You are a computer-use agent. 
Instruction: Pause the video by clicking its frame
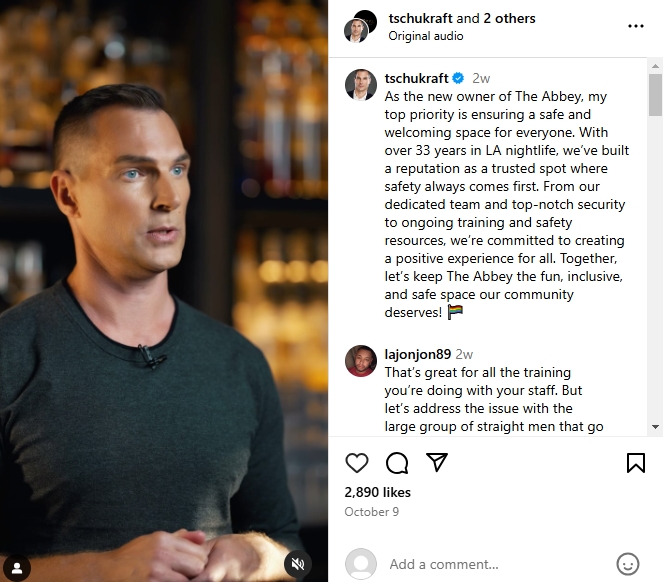[164, 291]
